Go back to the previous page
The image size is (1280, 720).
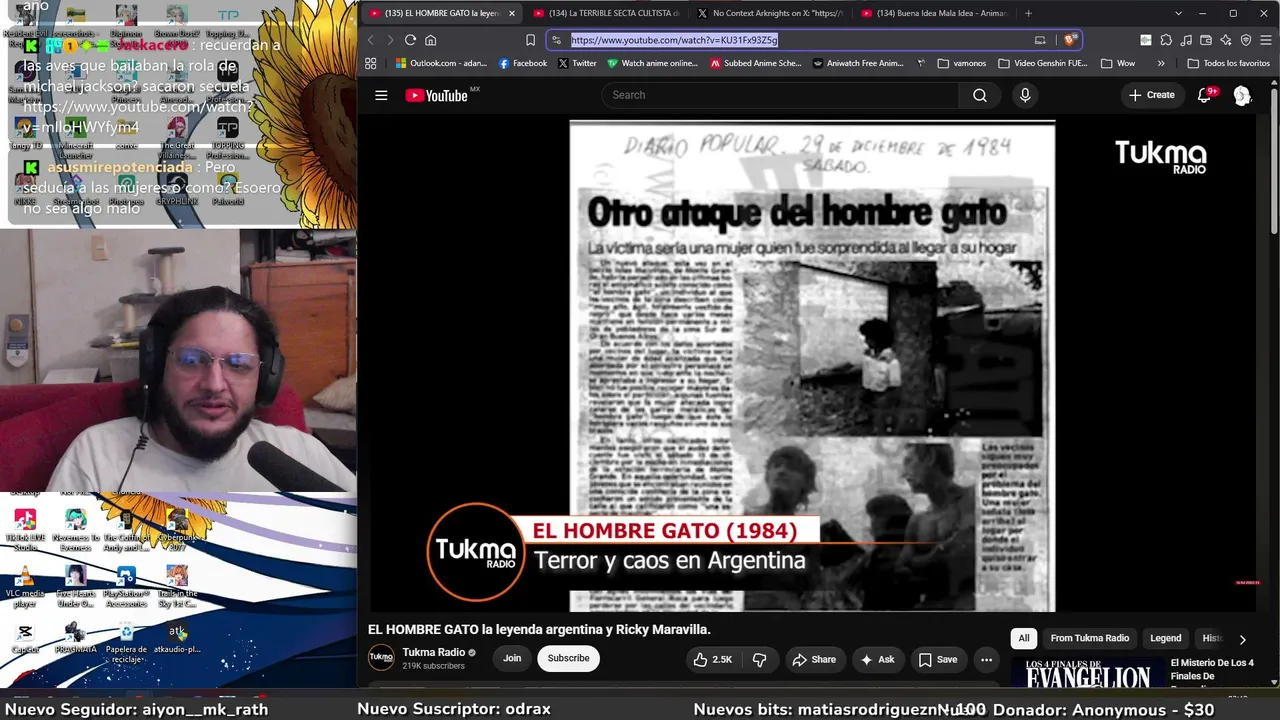(370, 40)
